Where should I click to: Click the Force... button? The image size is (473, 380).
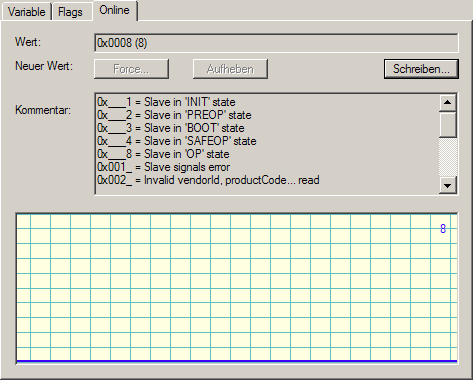click(131, 69)
